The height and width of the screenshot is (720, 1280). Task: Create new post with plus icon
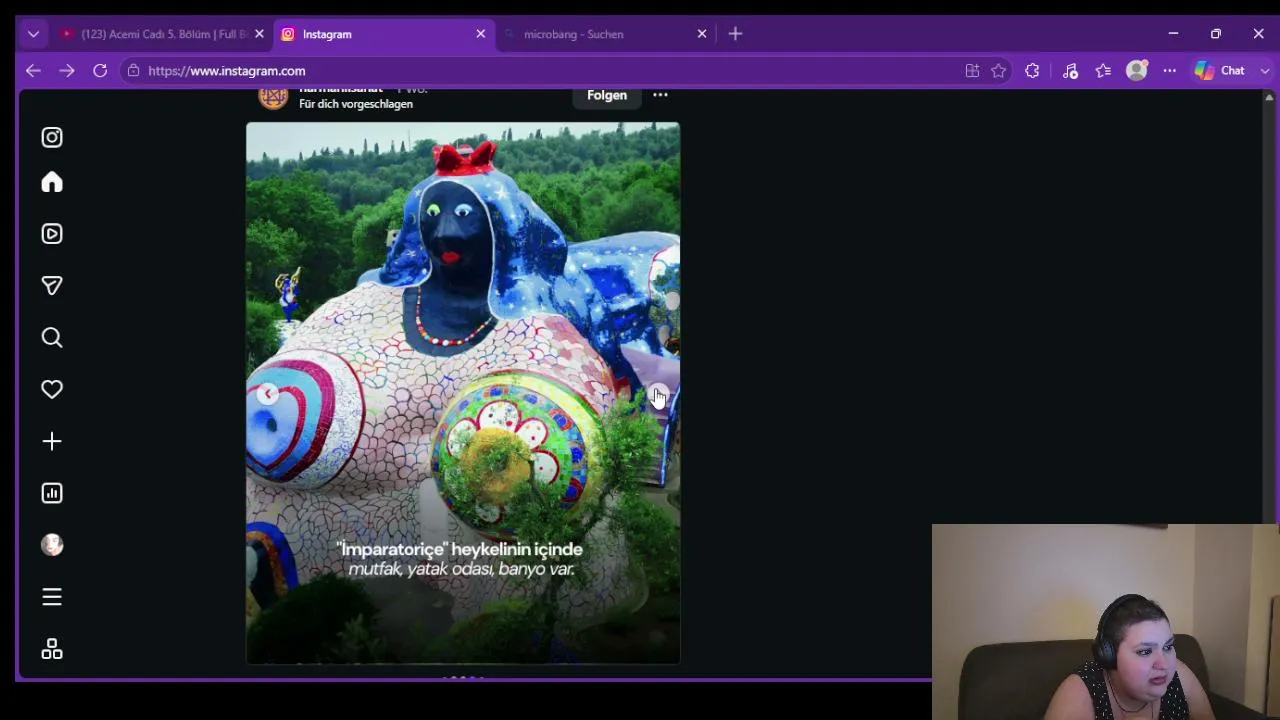[52, 441]
